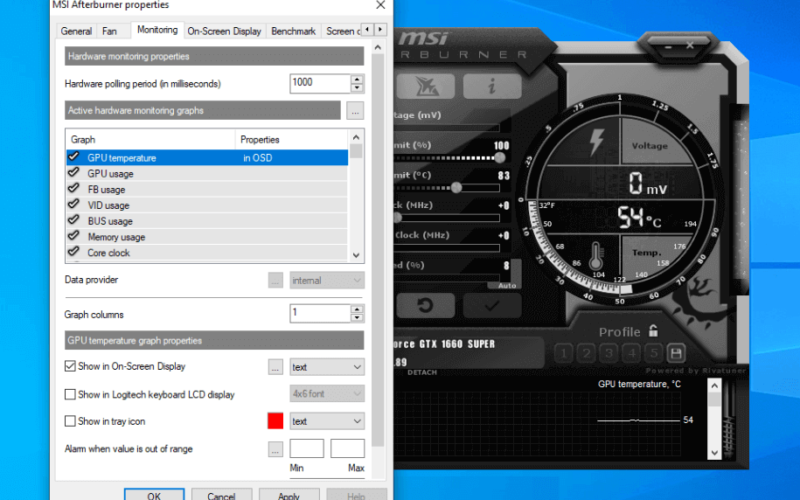Click the Auto fan speed button
The width and height of the screenshot is (800, 500).
pyautogui.click(x=507, y=286)
